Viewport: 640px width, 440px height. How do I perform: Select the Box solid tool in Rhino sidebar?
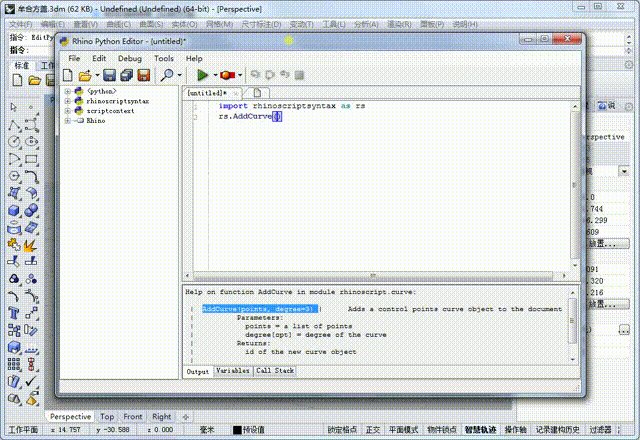click(x=14, y=211)
